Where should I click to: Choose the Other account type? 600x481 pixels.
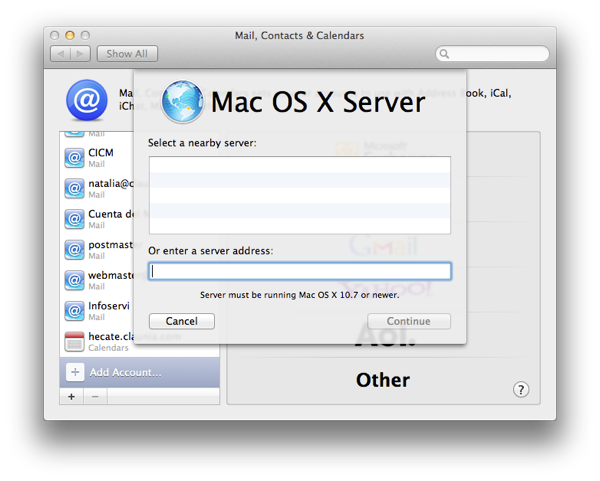point(383,380)
